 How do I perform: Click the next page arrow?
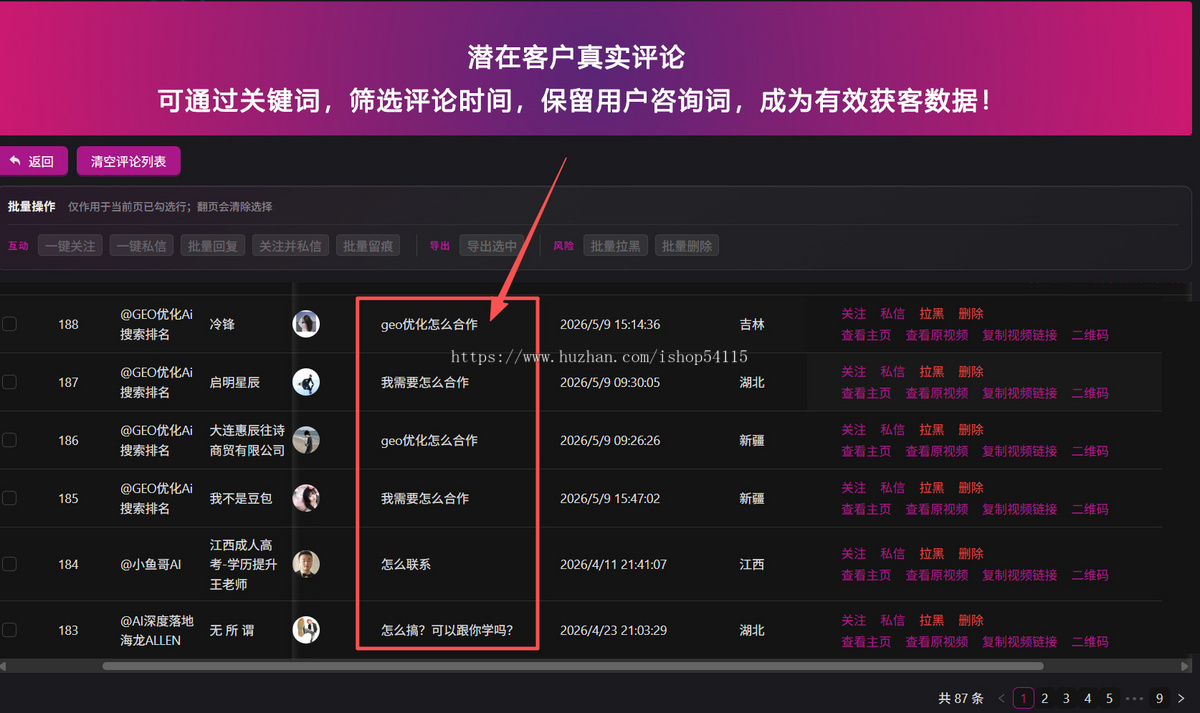point(1181,698)
